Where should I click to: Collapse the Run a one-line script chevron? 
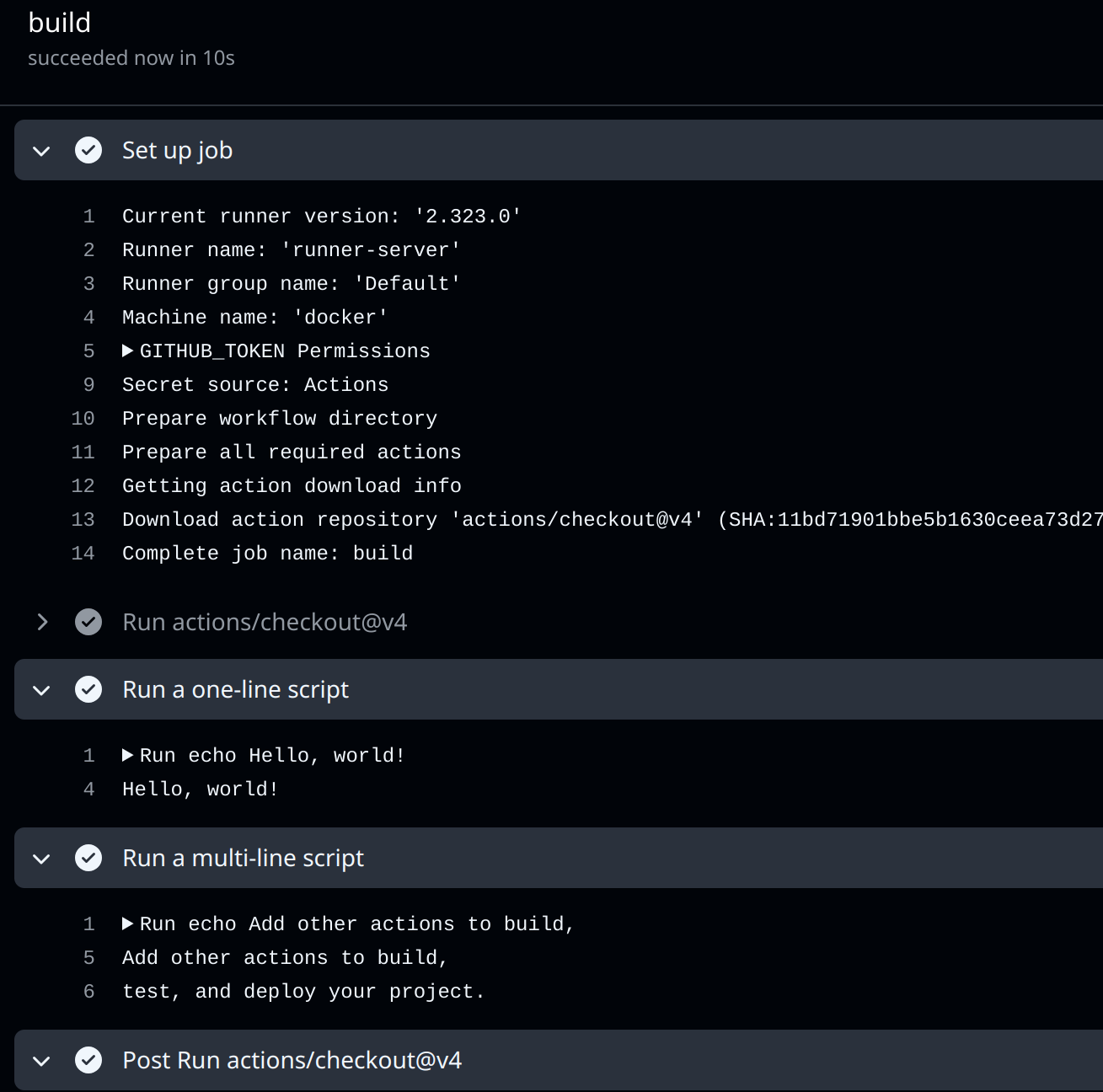[x=41, y=690]
